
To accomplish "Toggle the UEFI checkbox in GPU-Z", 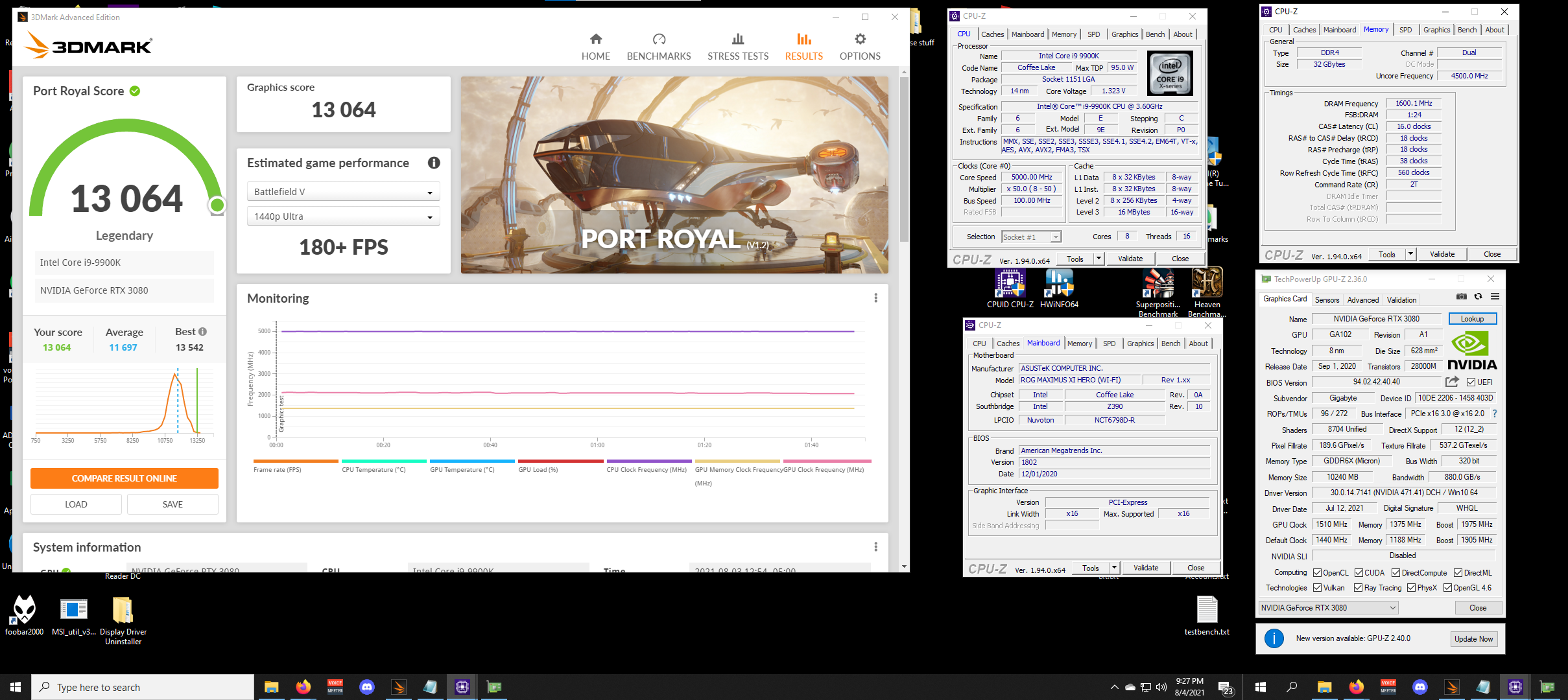I will point(1471,382).
